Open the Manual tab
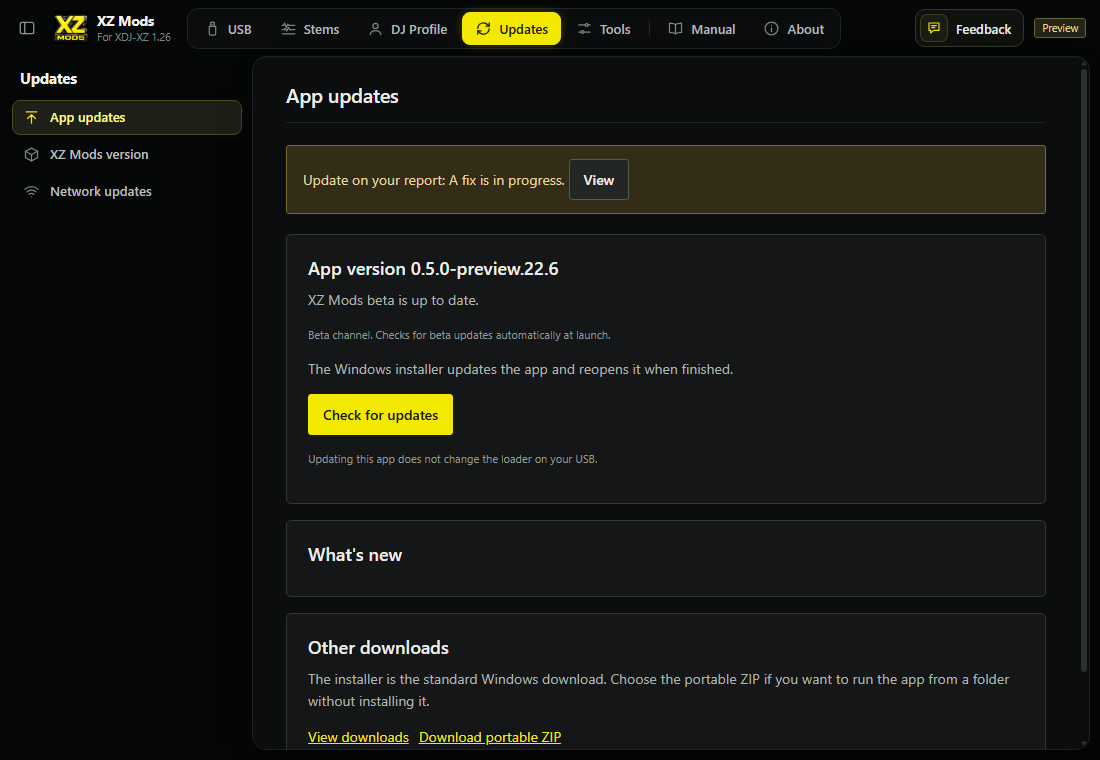The image size is (1100, 760). pyautogui.click(x=702, y=29)
